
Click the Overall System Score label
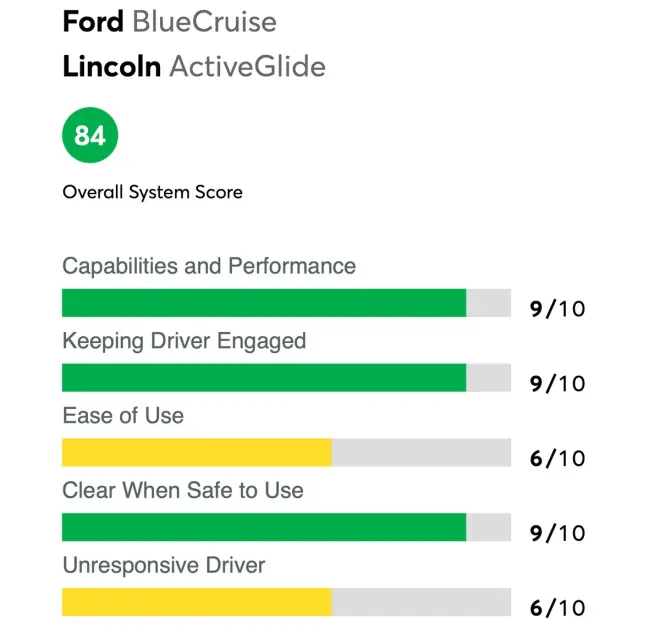152,192
